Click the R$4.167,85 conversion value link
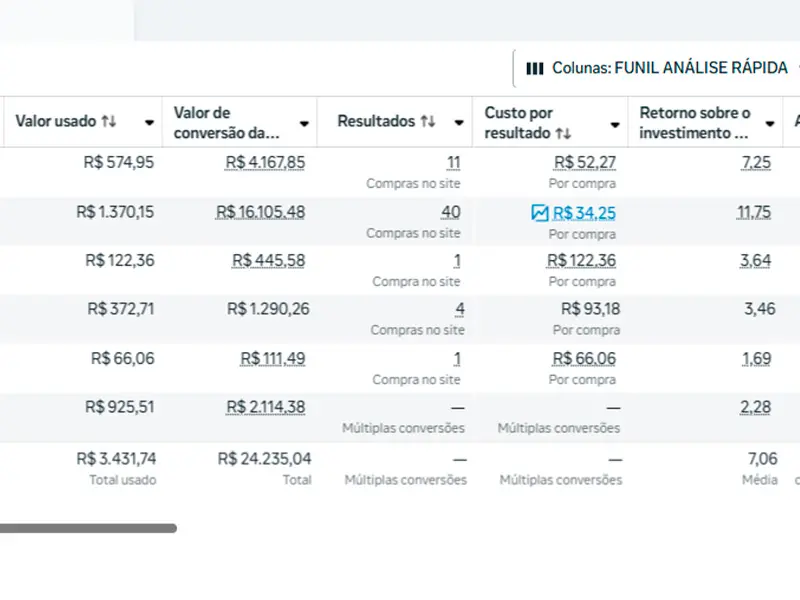The width and height of the screenshot is (800, 600). coord(265,162)
